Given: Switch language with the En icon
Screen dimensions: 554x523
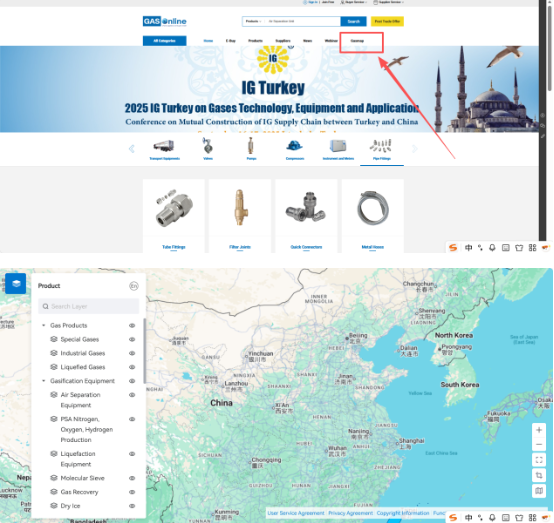Looking at the screenshot, I should 134,286.
